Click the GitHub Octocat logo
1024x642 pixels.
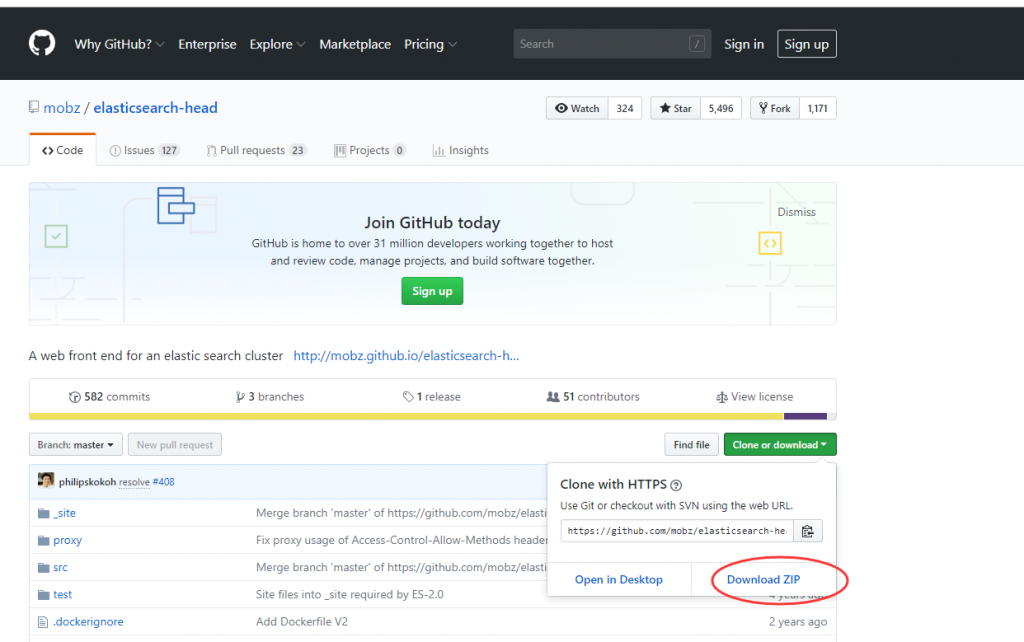coord(42,44)
